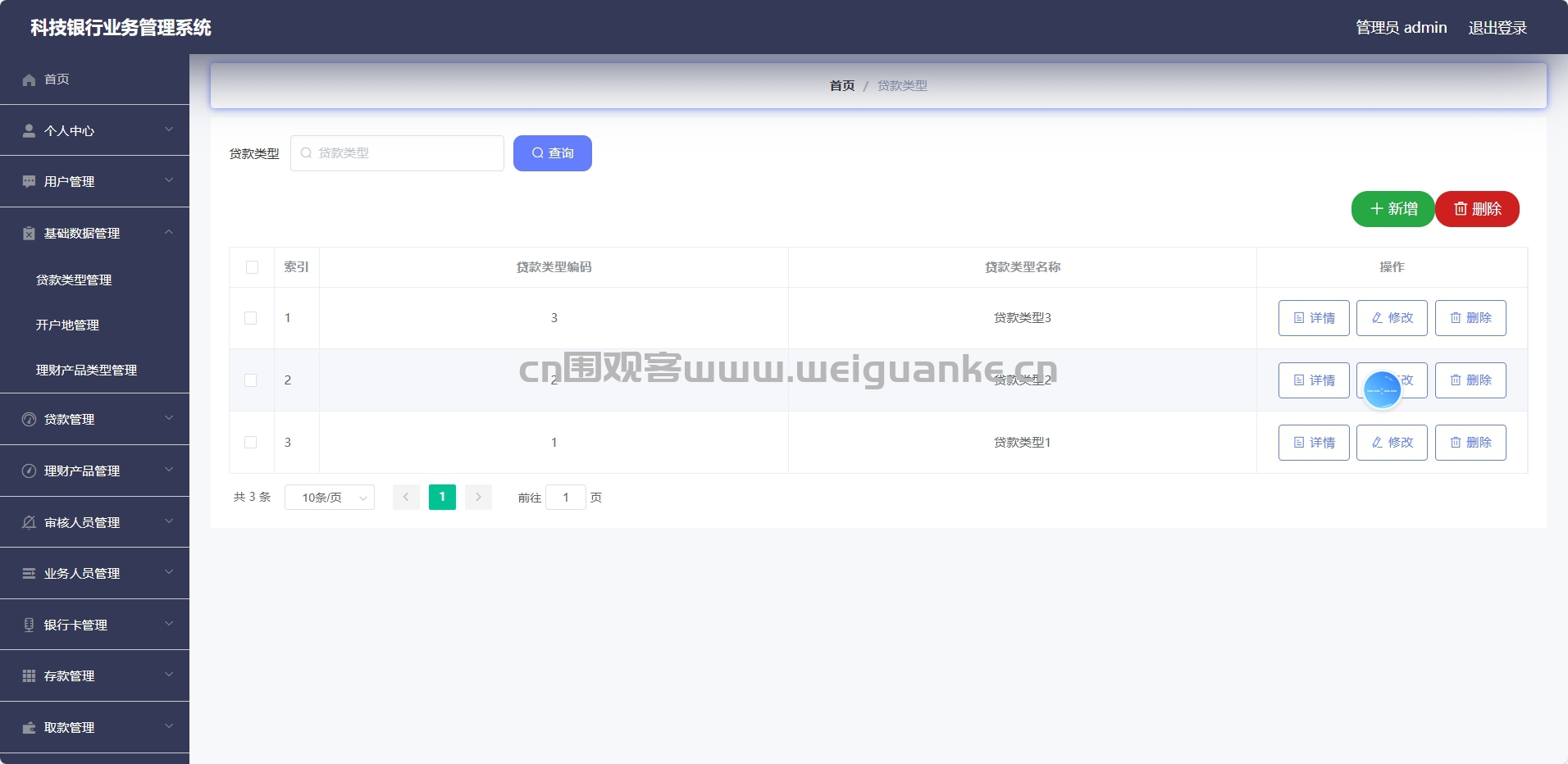The height and width of the screenshot is (764, 1568).
Task: Click the 前往 page number input
Action: point(566,498)
